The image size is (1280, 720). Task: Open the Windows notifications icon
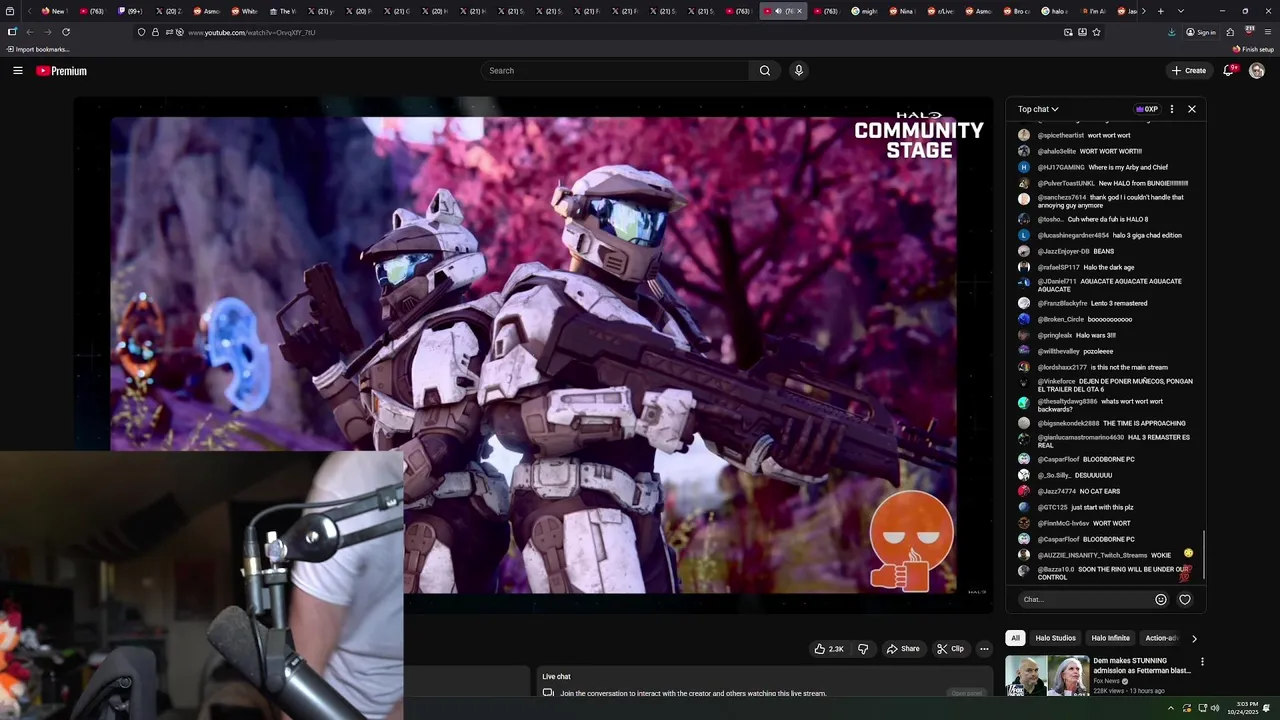pyautogui.click(x=1267, y=708)
